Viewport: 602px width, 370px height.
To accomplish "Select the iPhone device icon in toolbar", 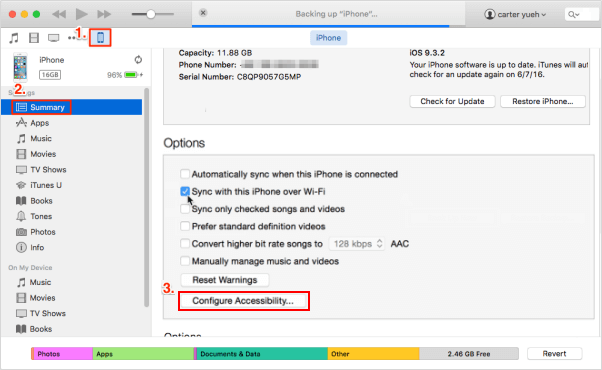I will 100,38.
